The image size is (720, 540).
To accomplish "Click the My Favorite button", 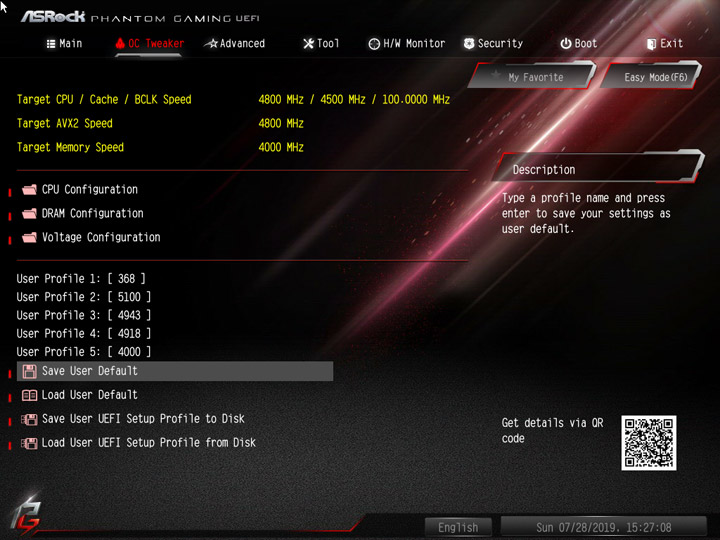I will click(x=533, y=76).
